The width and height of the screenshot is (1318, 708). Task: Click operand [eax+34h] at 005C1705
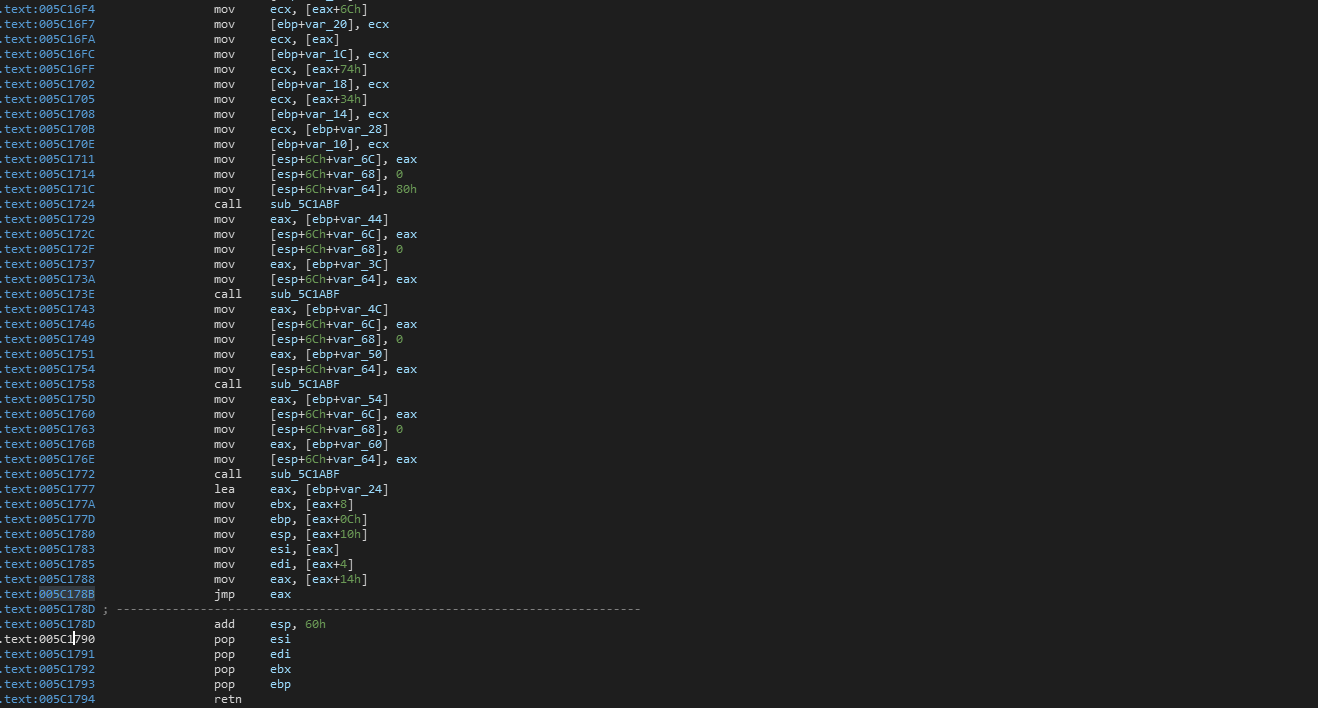tap(337, 99)
